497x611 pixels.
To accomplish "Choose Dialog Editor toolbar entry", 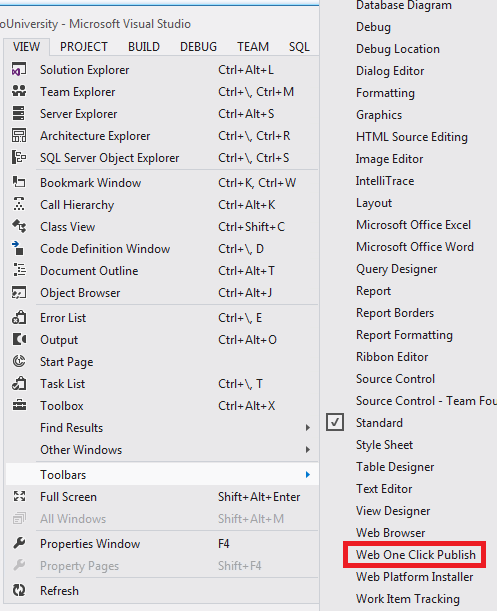I will click(x=390, y=71).
